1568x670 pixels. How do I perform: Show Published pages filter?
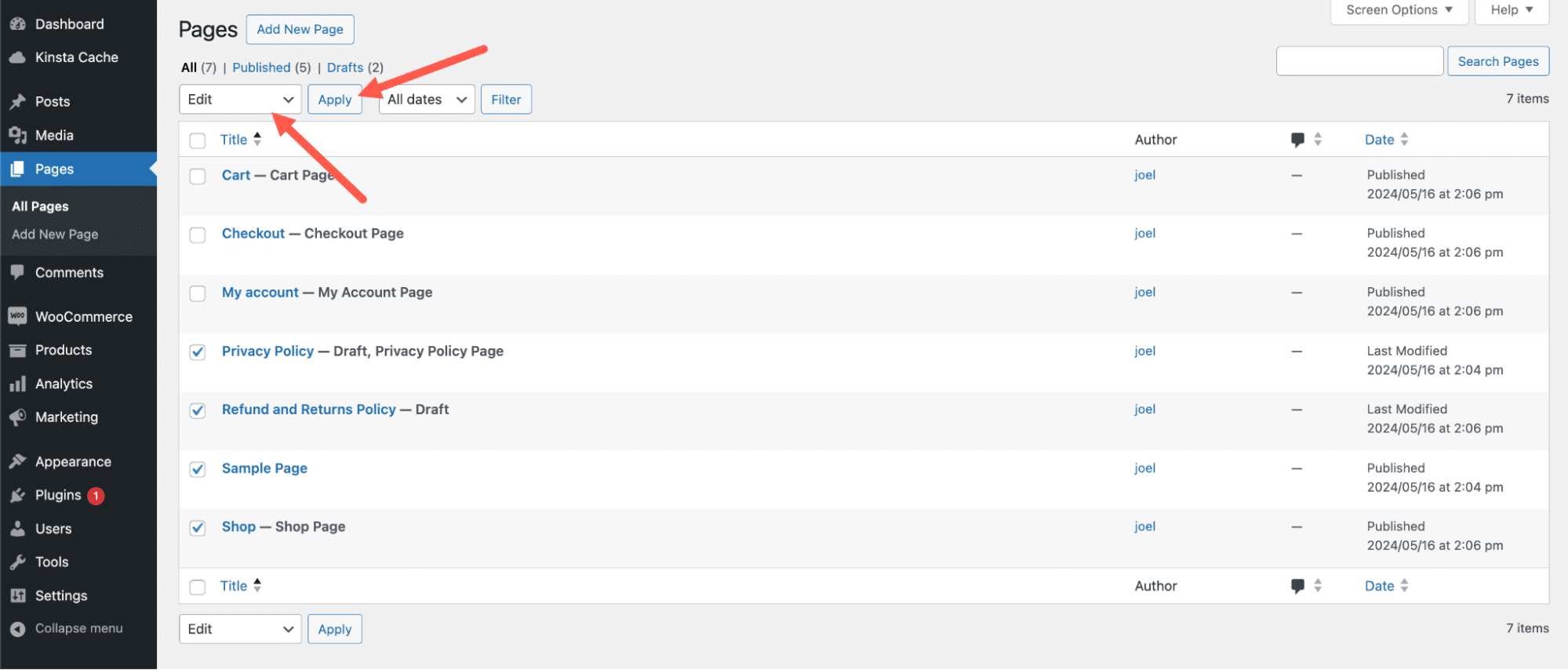point(261,67)
